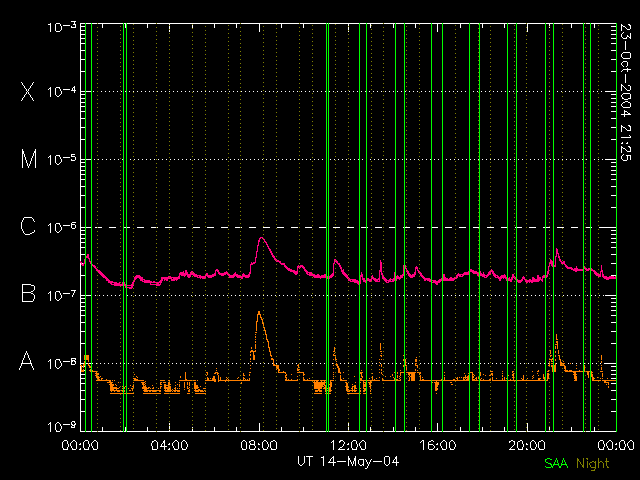Click the 10^-6 y-axis tick label
This screenshot has height=480, width=640.
point(62,227)
